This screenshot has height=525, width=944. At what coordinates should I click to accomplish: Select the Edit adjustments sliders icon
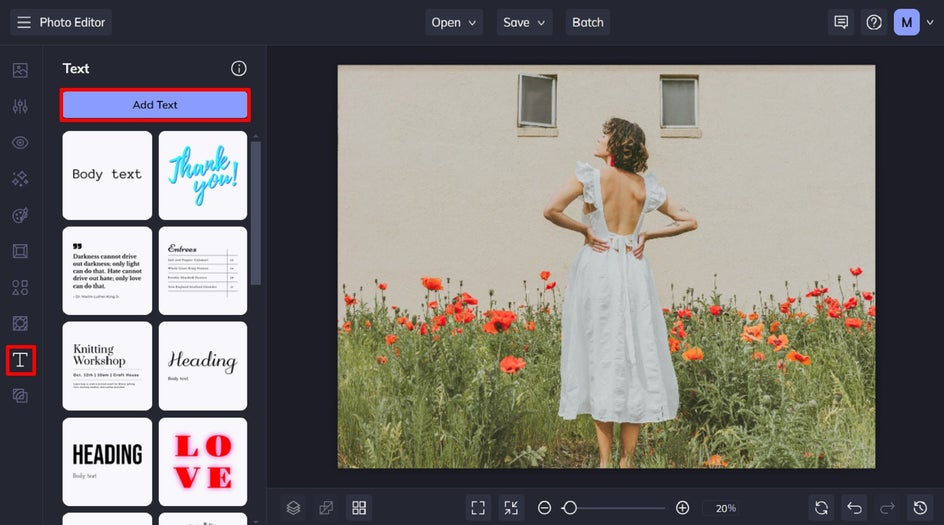click(20, 107)
